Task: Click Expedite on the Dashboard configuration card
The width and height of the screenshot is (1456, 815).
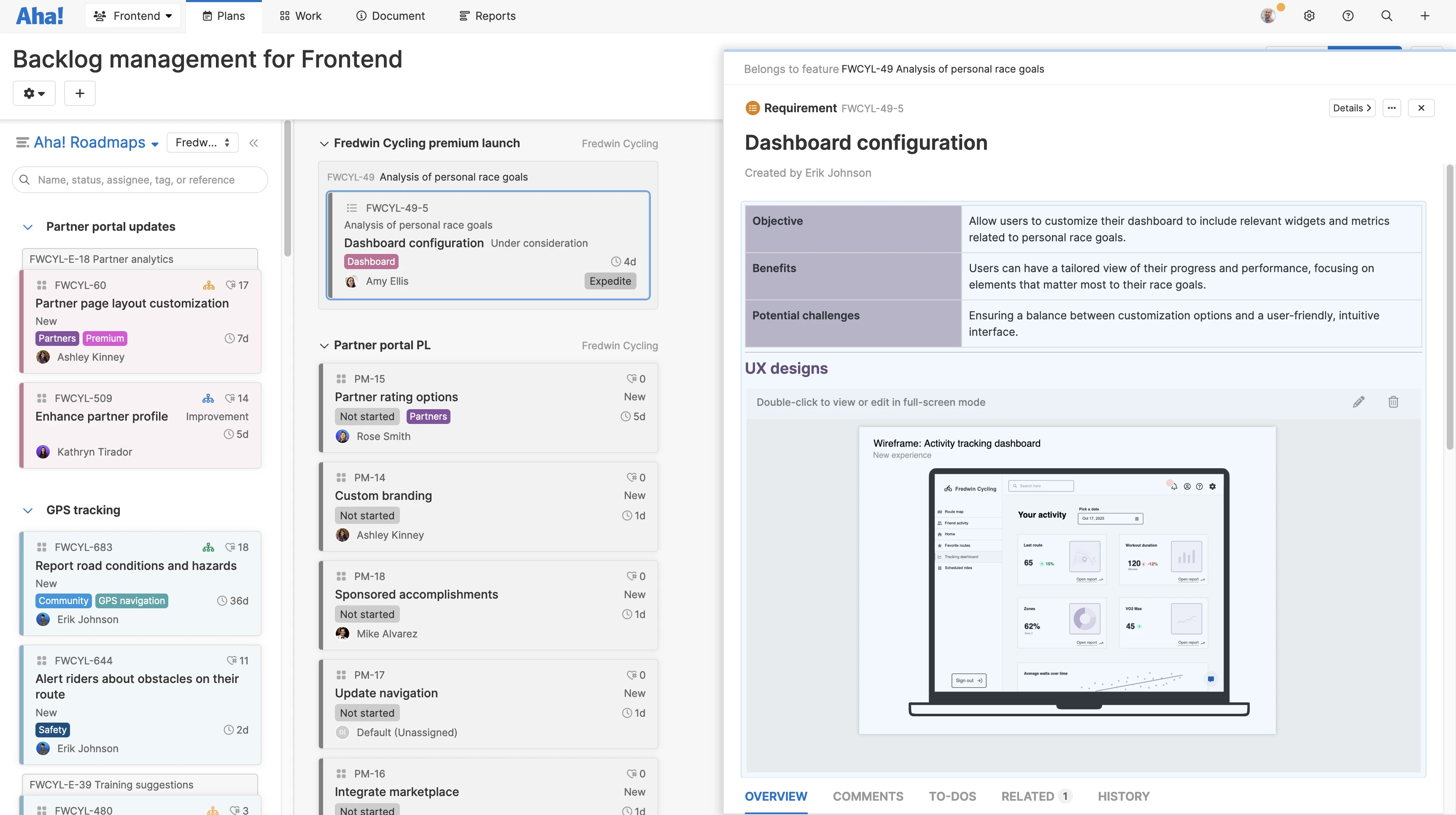Action: (x=610, y=281)
